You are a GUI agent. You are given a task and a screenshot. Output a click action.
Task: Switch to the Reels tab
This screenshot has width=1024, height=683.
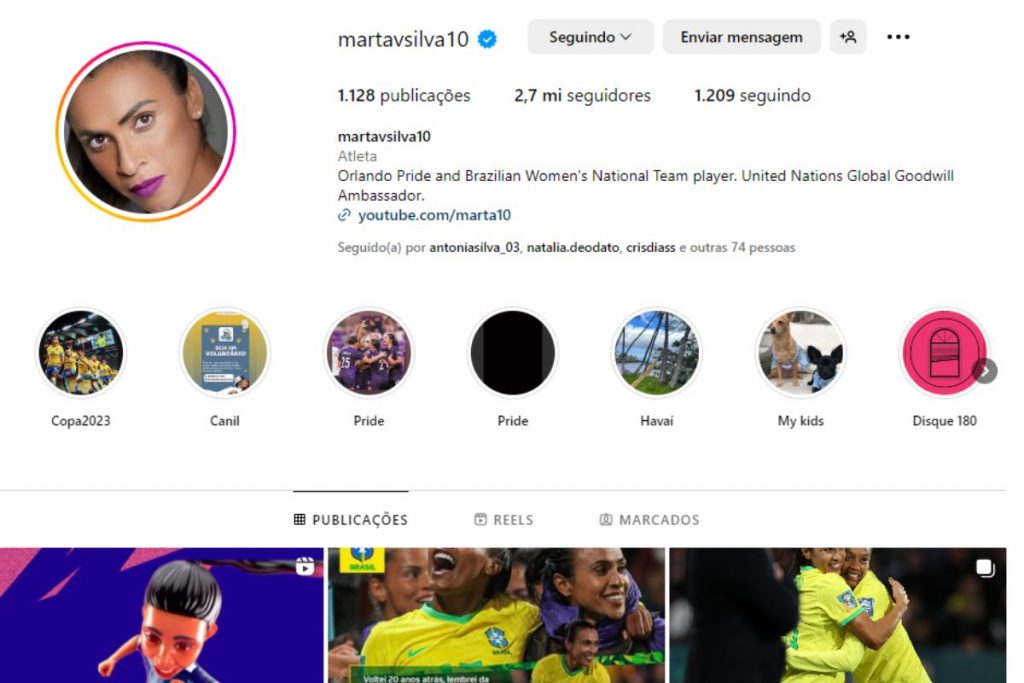(504, 520)
